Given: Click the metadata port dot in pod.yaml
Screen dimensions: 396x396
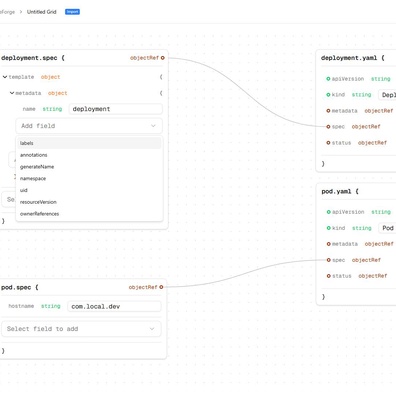Looking at the screenshot, I should [x=328, y=244].
